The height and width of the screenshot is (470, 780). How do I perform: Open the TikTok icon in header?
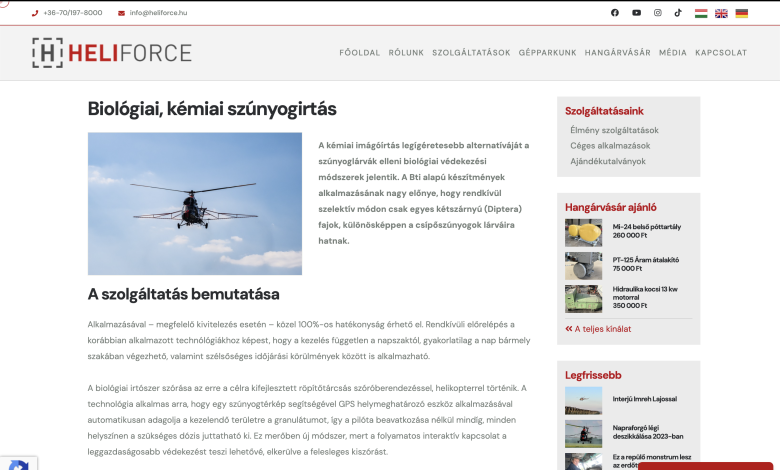click(x=678, y=13)
